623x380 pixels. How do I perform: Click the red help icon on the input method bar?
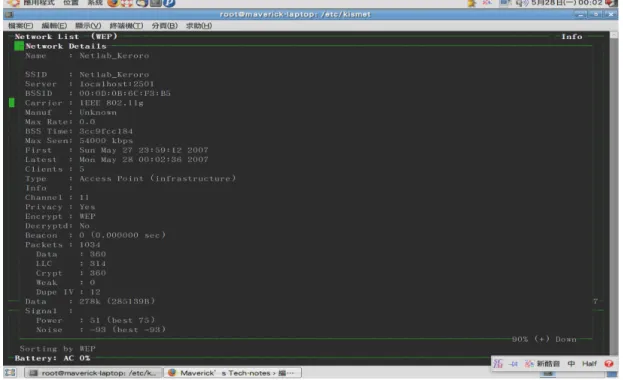(x=609, y=364)
